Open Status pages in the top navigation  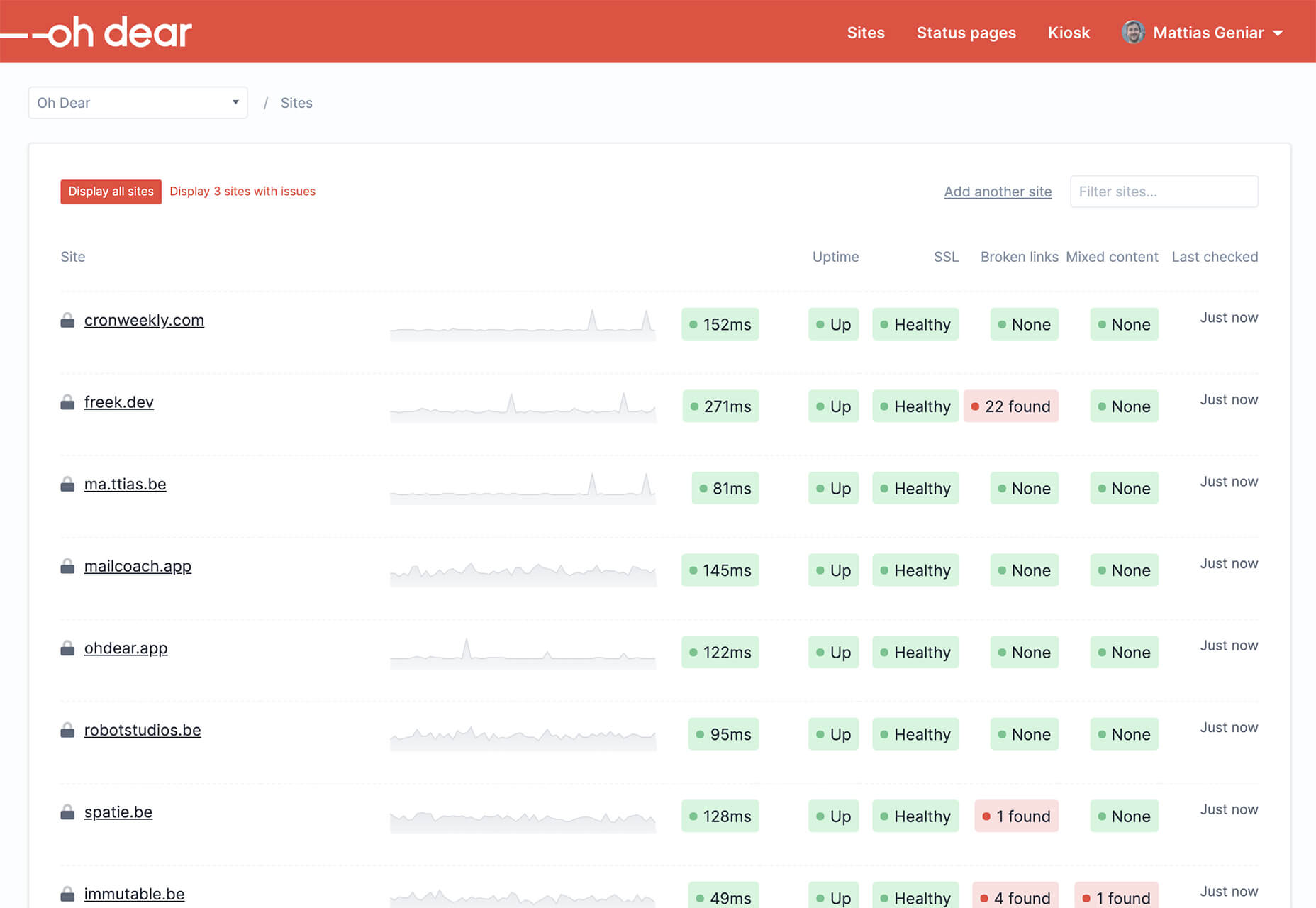pyautogui.click(x=966, y=33)
